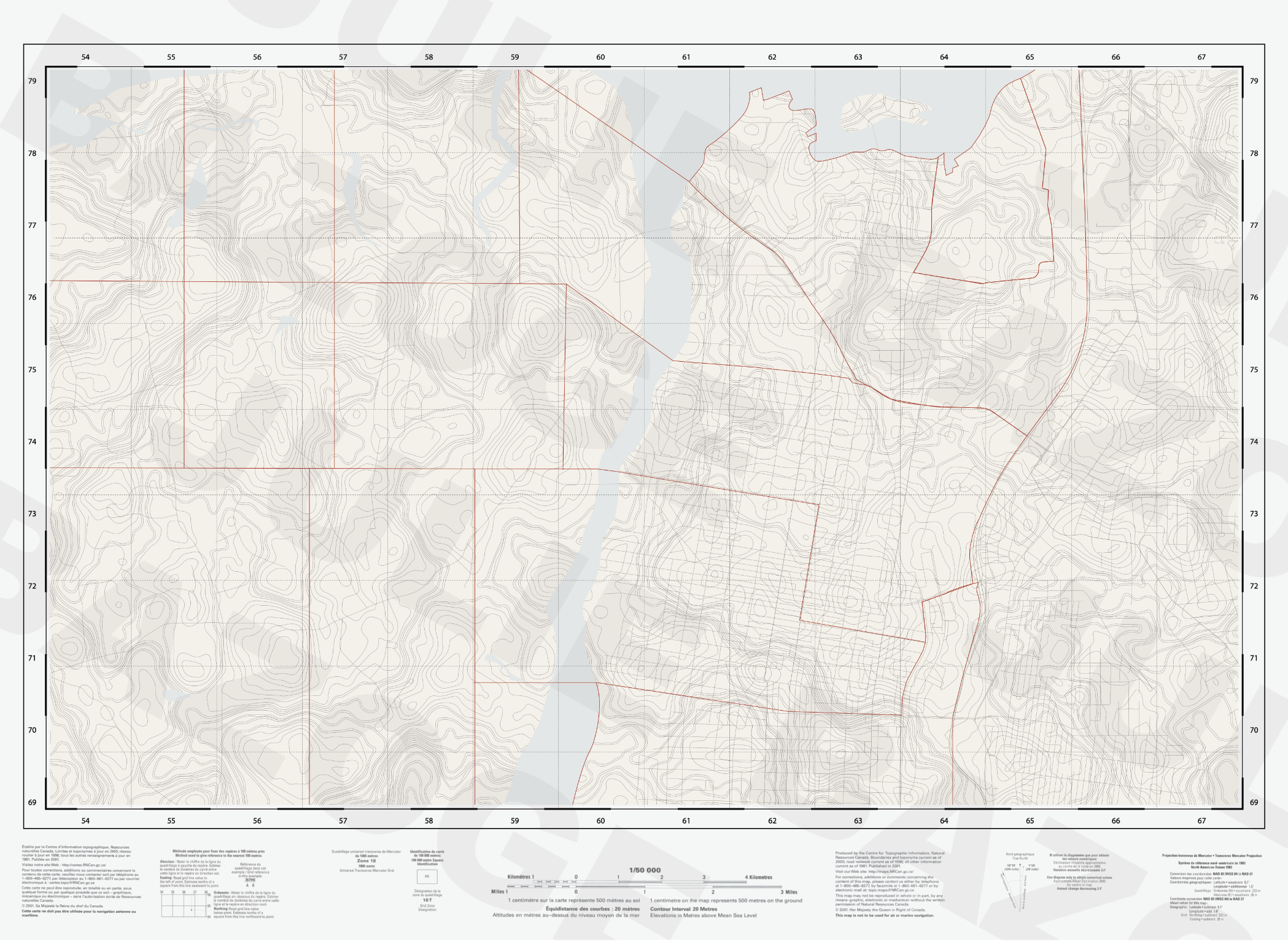Image resolution: width=1288 pixels, height=941 pixels.
Task: Click the 18T grid zone designation
Action: pos(427,900)
